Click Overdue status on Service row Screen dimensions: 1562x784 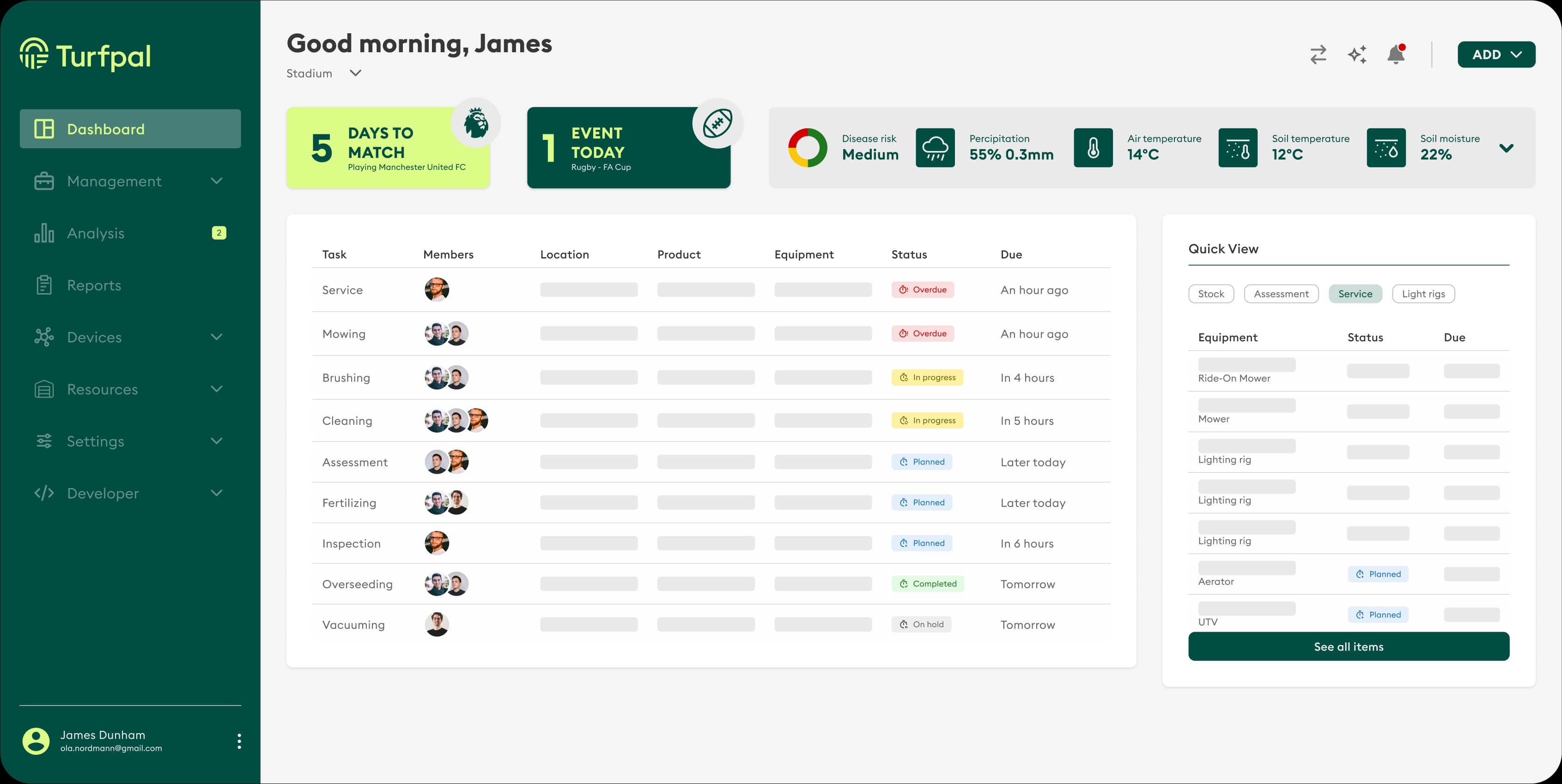922,289
